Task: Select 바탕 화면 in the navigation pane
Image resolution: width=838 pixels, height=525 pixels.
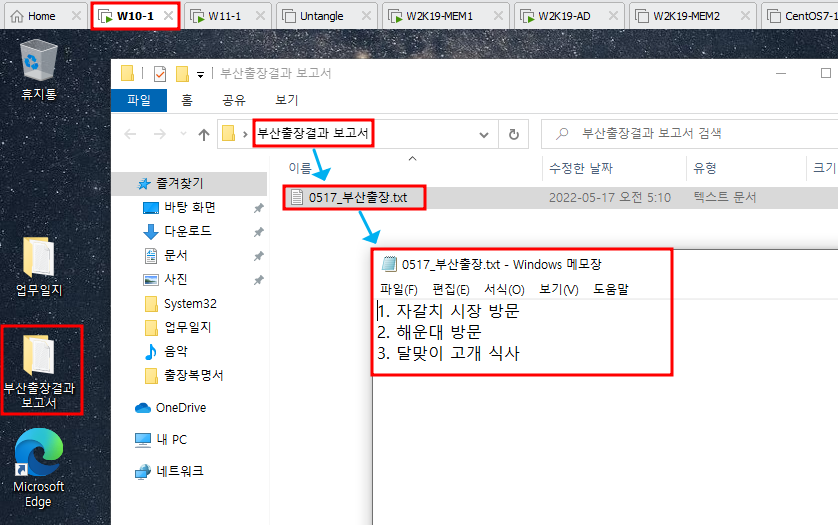Action: tap(189, 207)
